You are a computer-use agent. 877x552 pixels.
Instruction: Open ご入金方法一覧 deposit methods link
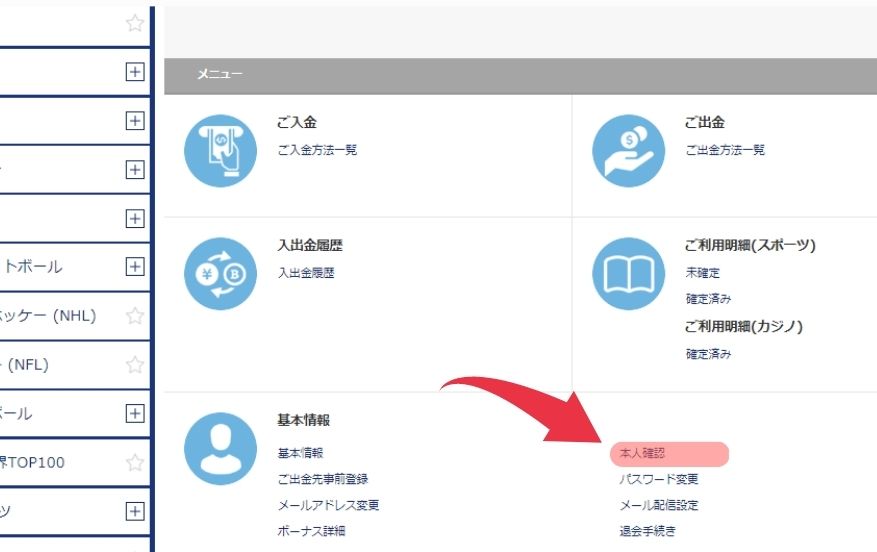[317, 150]
